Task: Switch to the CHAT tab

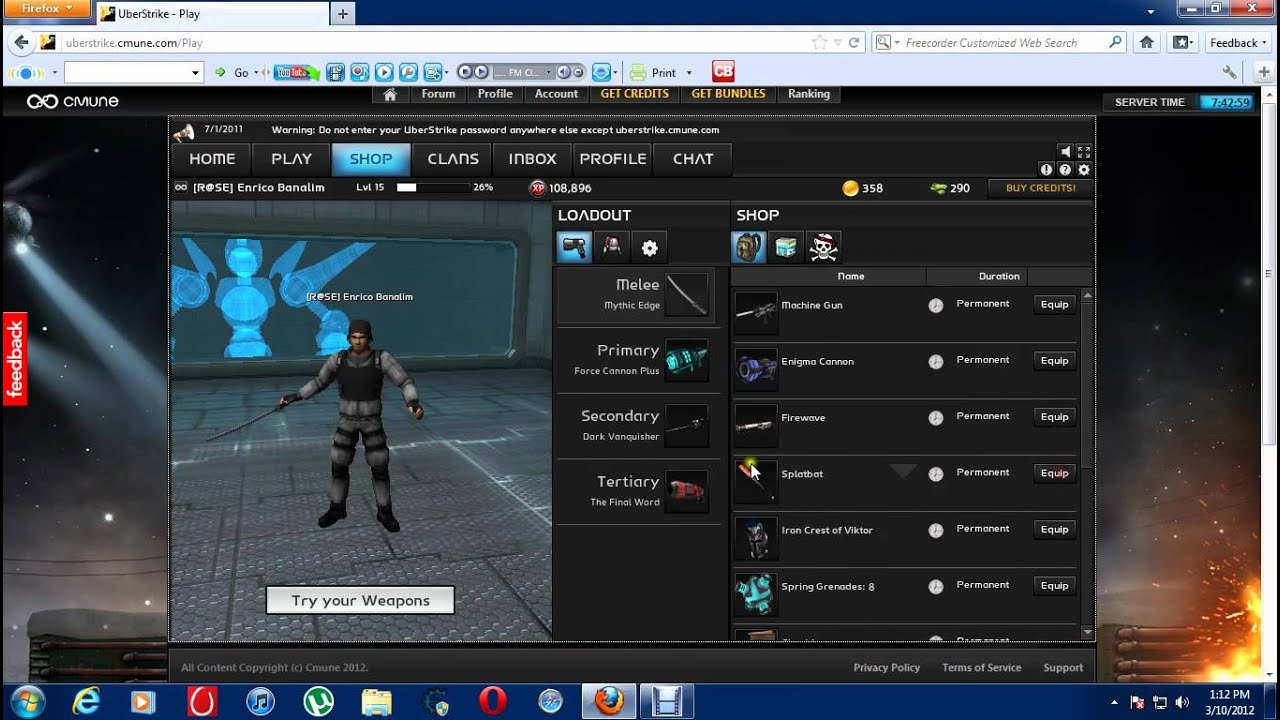Action: pyautogui.click(x=692, y=159)
